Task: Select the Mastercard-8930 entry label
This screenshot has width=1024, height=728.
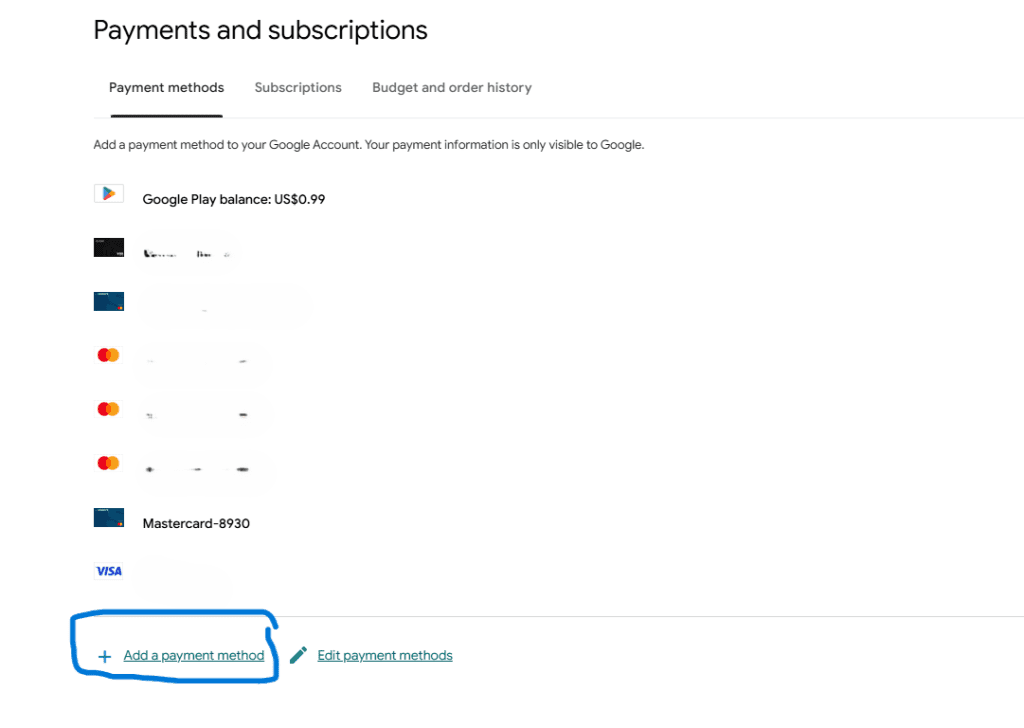Action: [196, 523]
